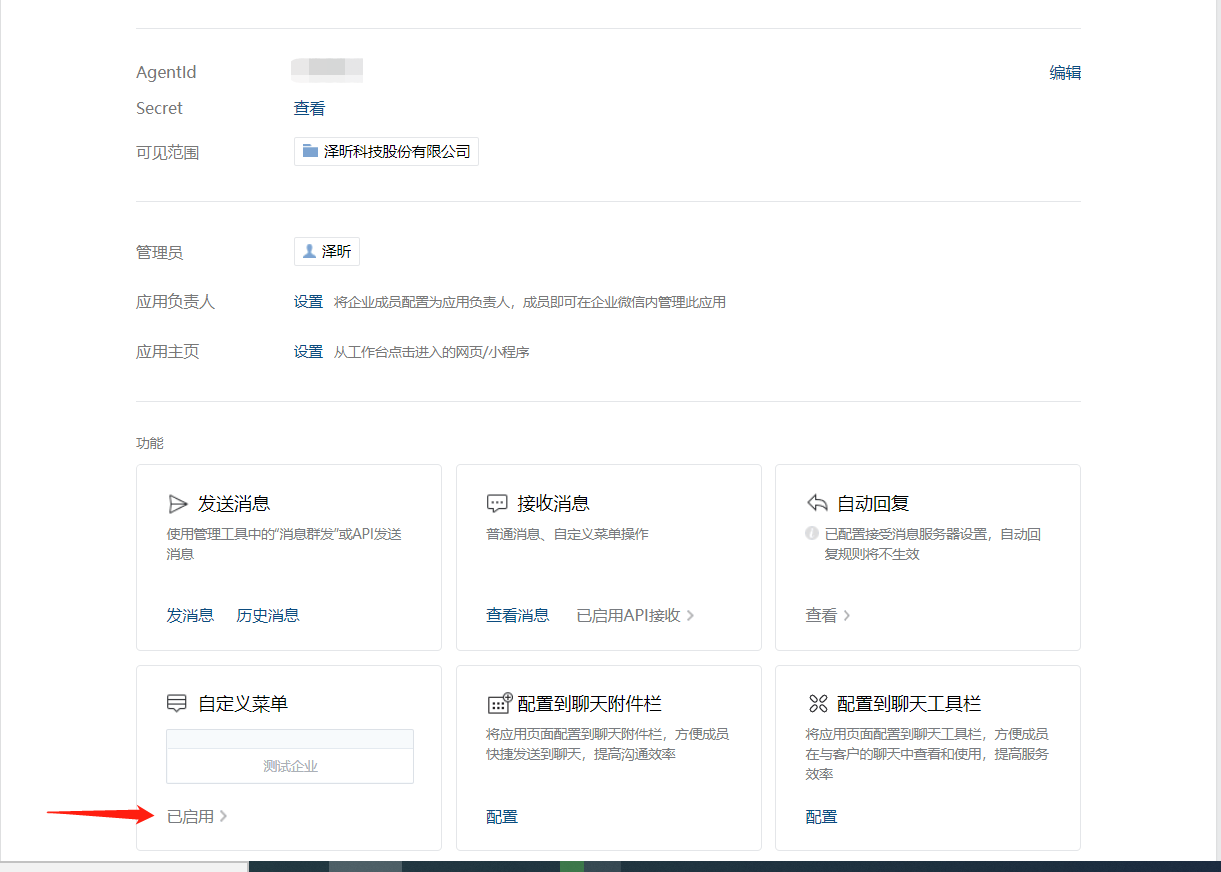1221x872 pixels.
Task: Open the 泽昕科技股份有限公司 visible range tag
Action: (386, 152)
